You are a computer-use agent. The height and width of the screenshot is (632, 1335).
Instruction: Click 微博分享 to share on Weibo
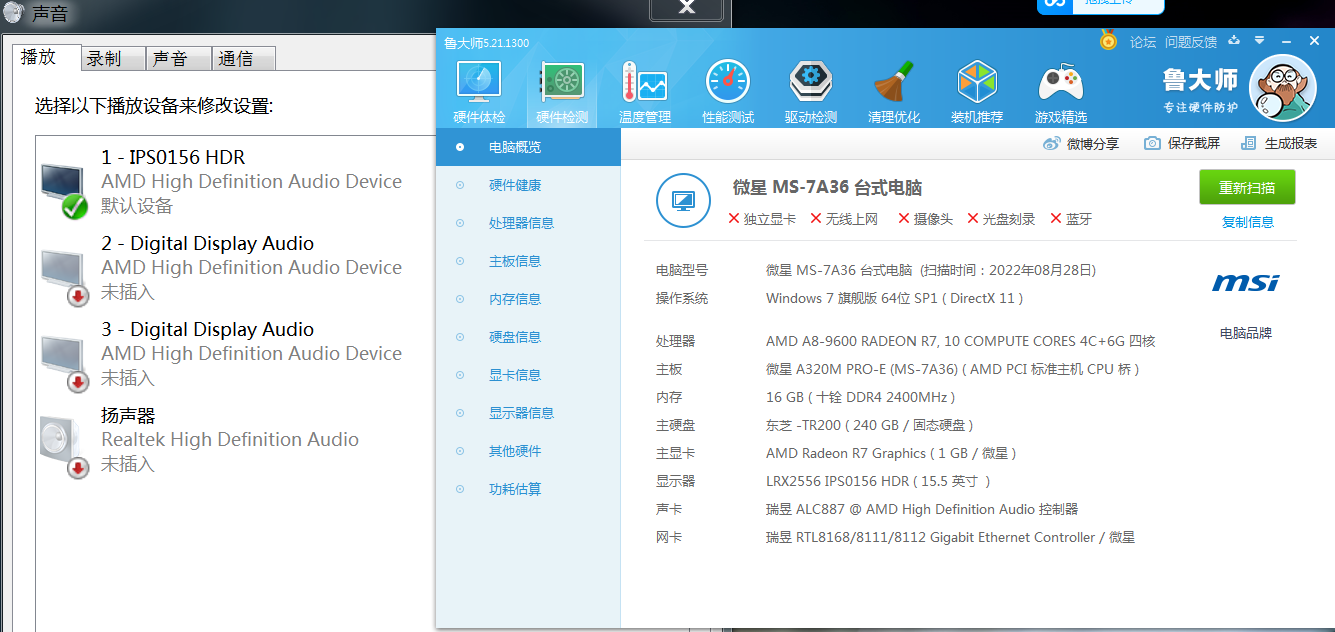point(1081,144)
